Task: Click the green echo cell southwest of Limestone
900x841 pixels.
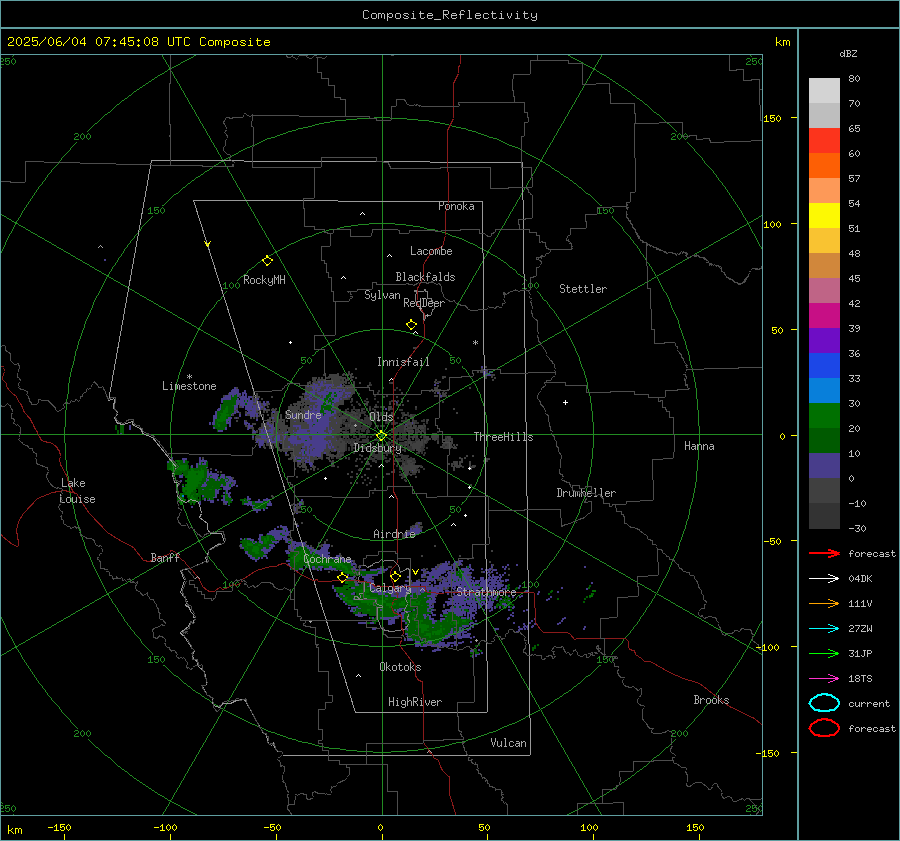Action: pos(226,410)
